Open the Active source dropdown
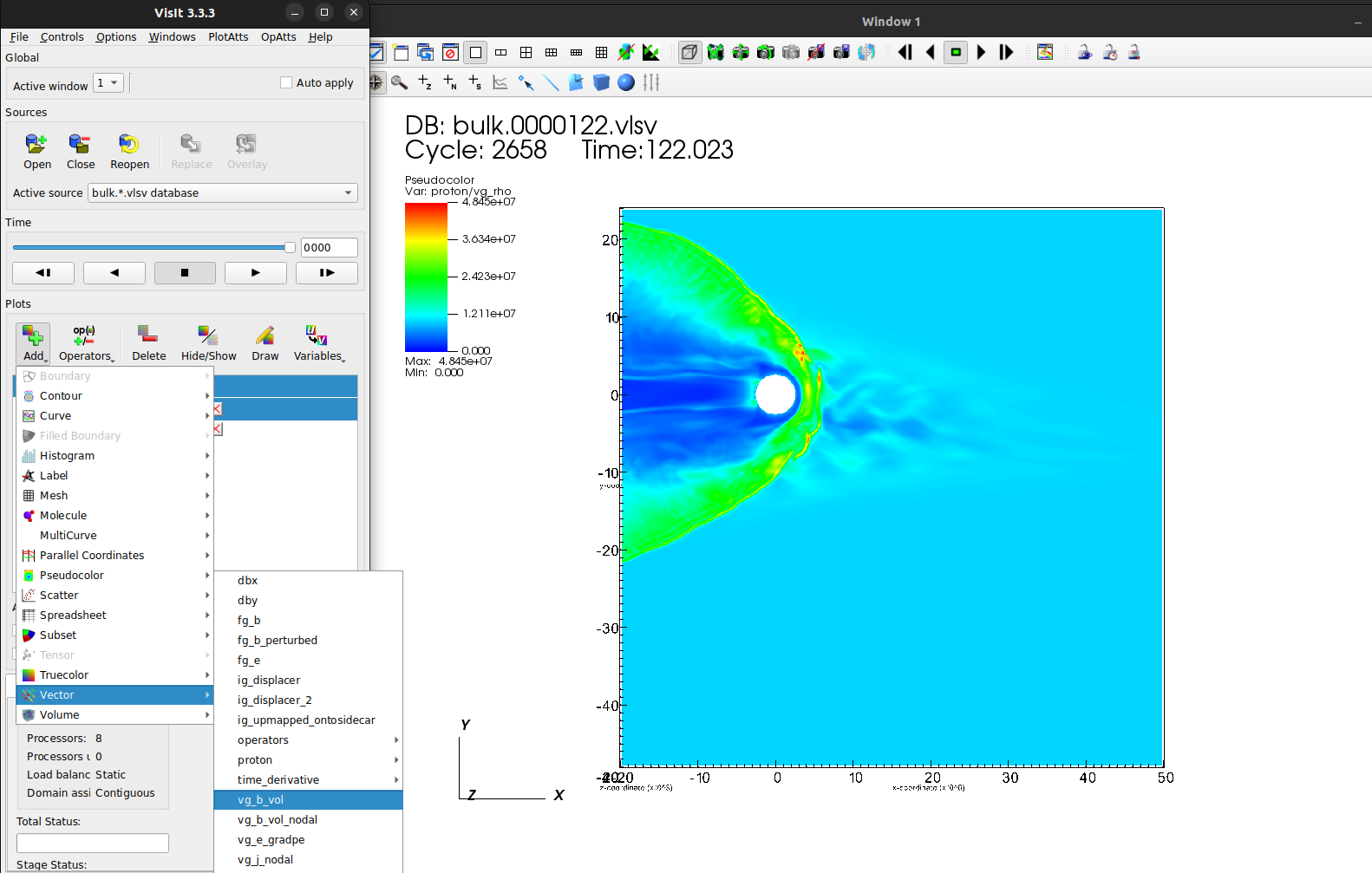 pyautogui.click(x=223, y=193)
